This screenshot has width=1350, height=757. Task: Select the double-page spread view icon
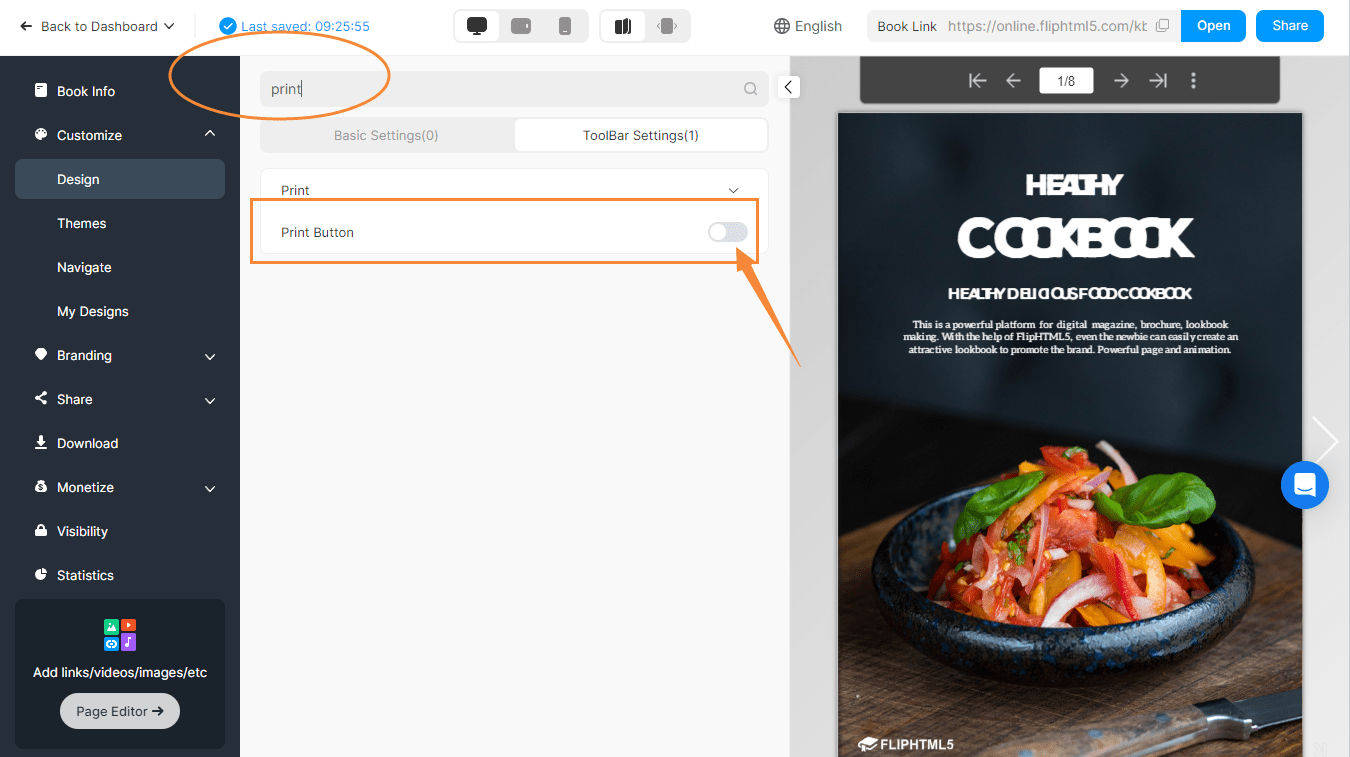(x=622, y=25)
